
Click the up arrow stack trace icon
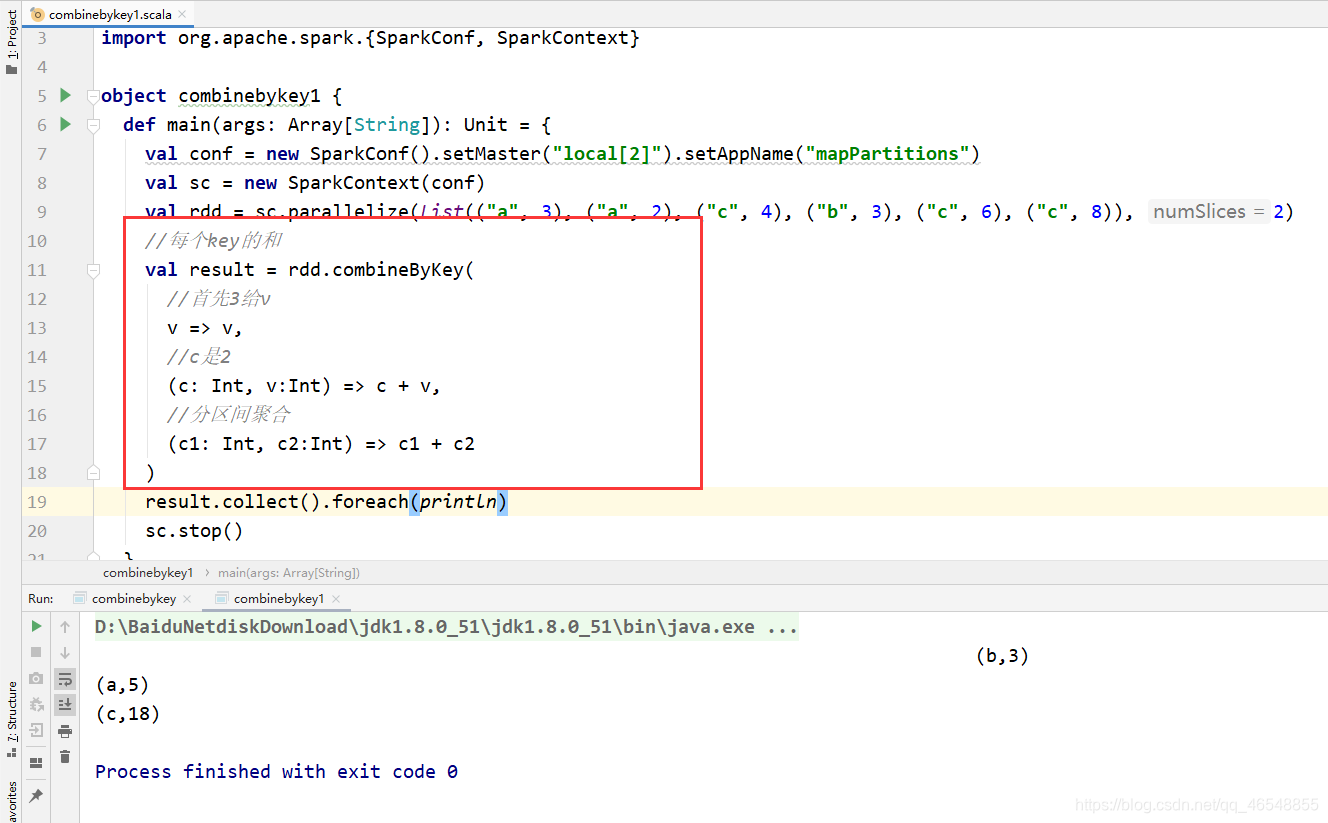65,626
